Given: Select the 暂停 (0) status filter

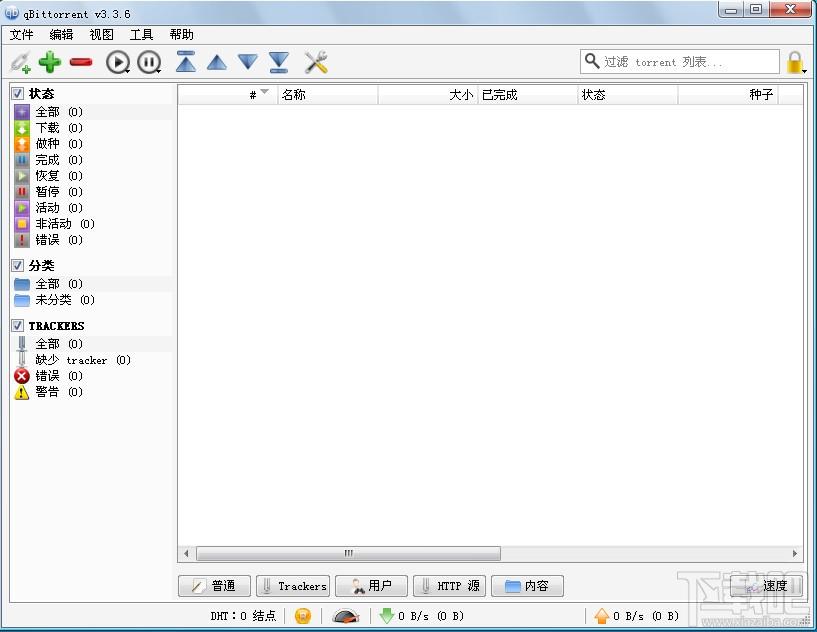Looking at the screenshot, I should click(92, 192).
